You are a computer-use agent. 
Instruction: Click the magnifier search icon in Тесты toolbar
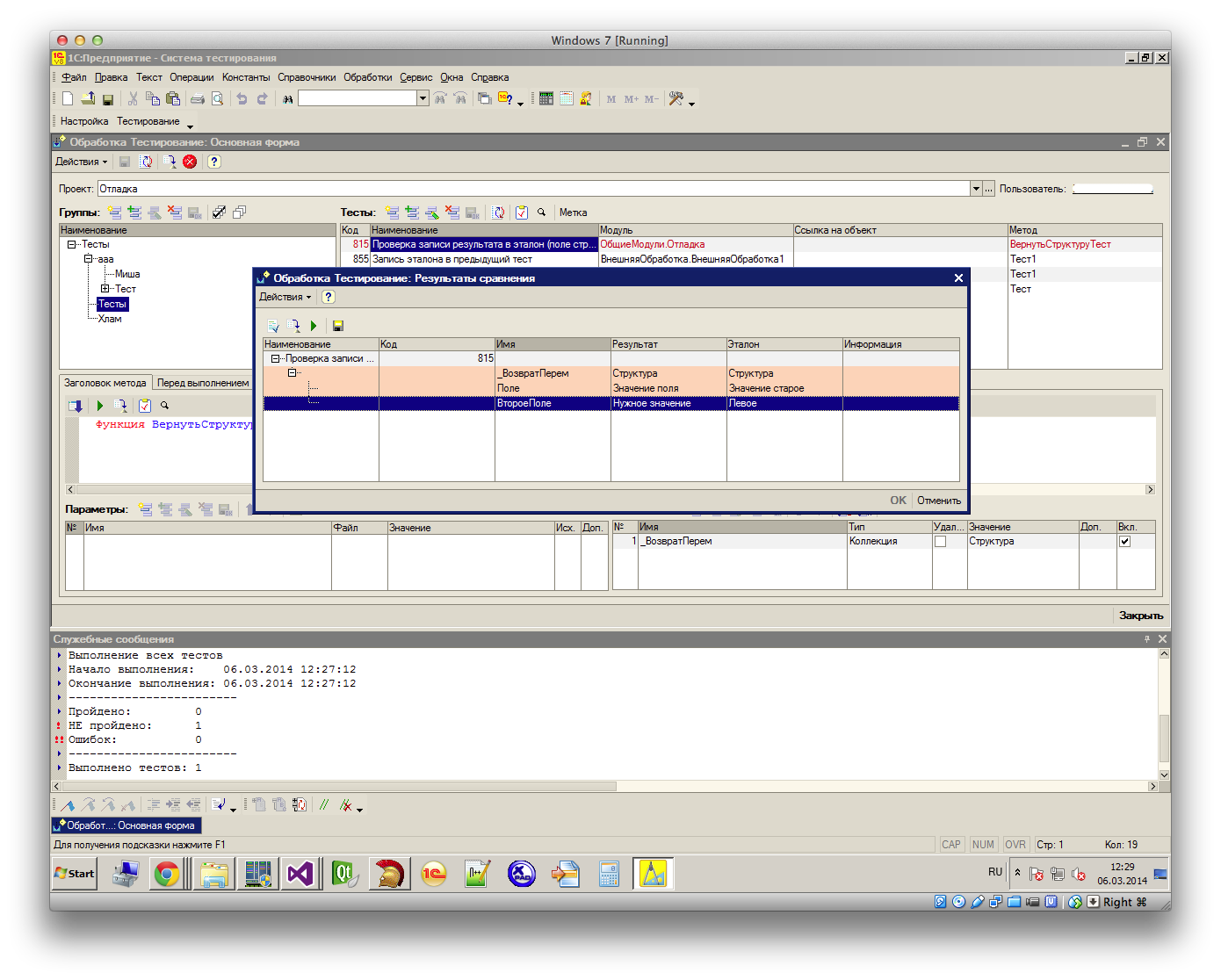click(x=542, y=213)
